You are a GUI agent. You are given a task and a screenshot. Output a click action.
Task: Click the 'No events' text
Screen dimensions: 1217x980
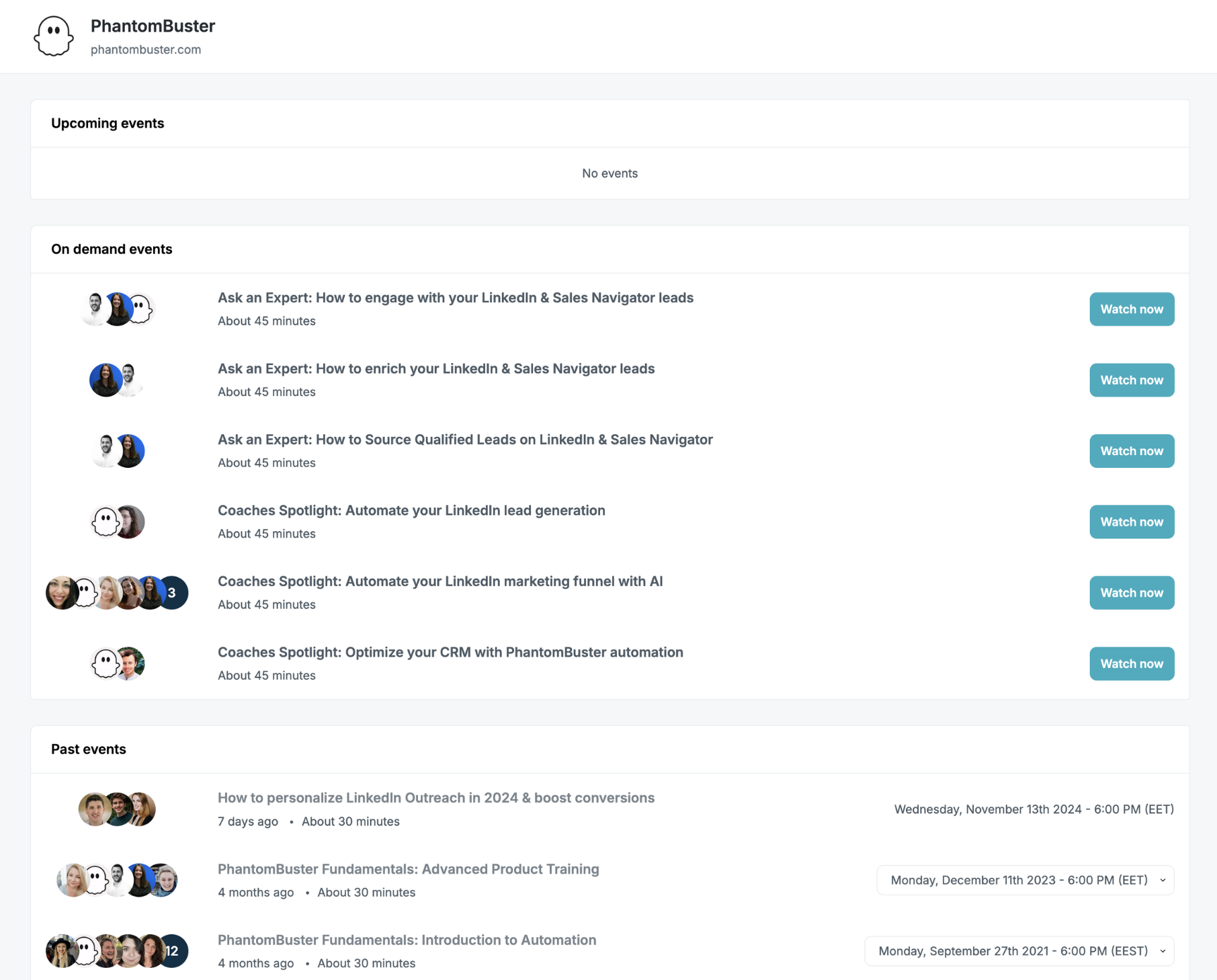610,173
